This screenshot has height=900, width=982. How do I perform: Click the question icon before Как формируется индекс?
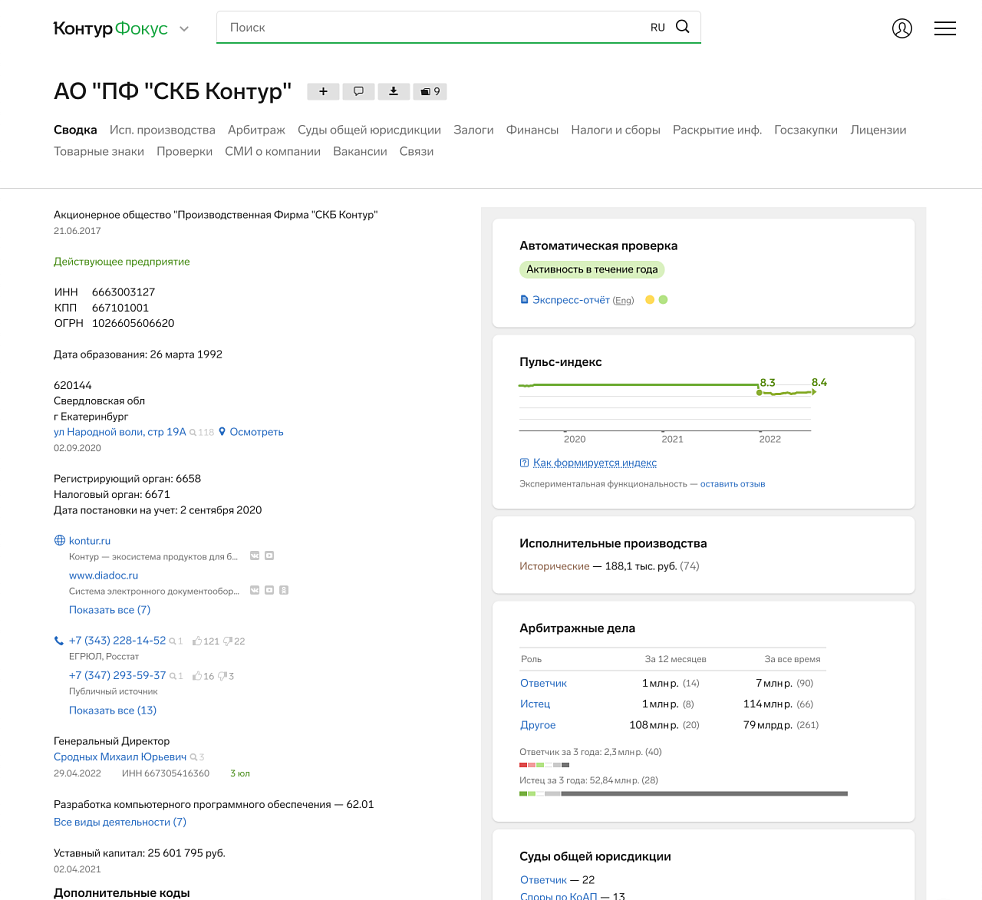524,463
